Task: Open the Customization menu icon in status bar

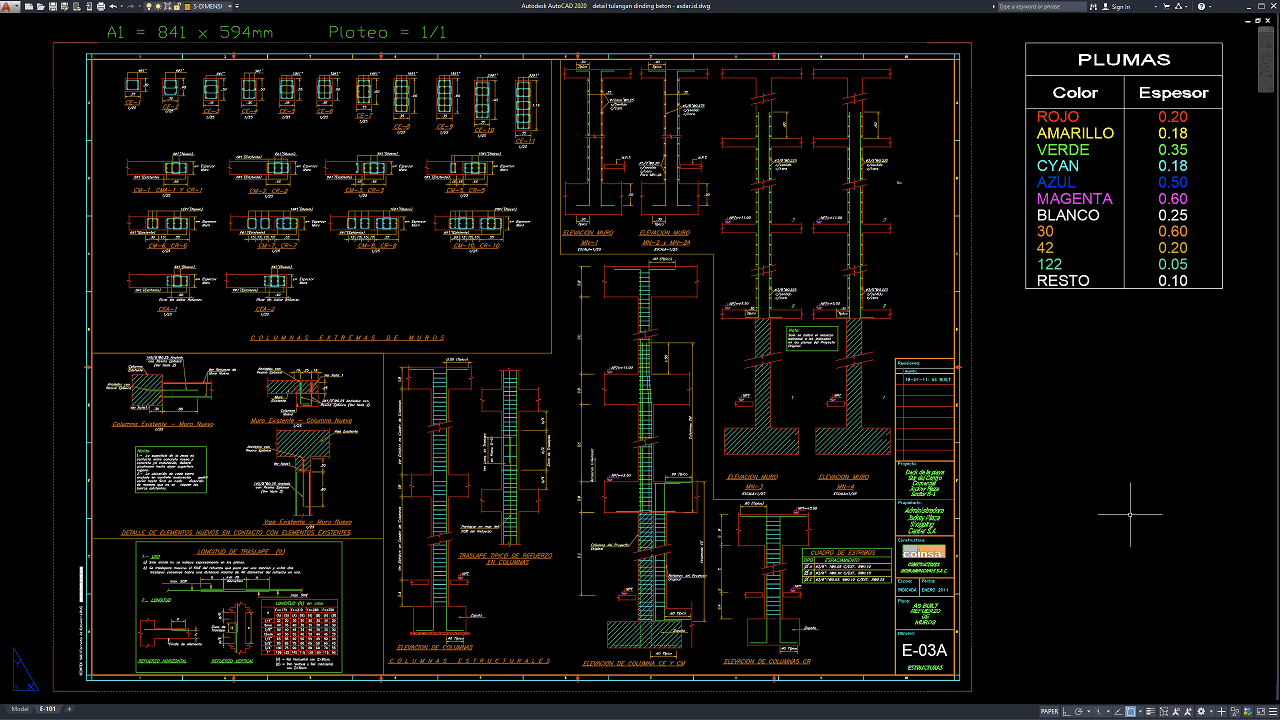Action: (1273, 711)
